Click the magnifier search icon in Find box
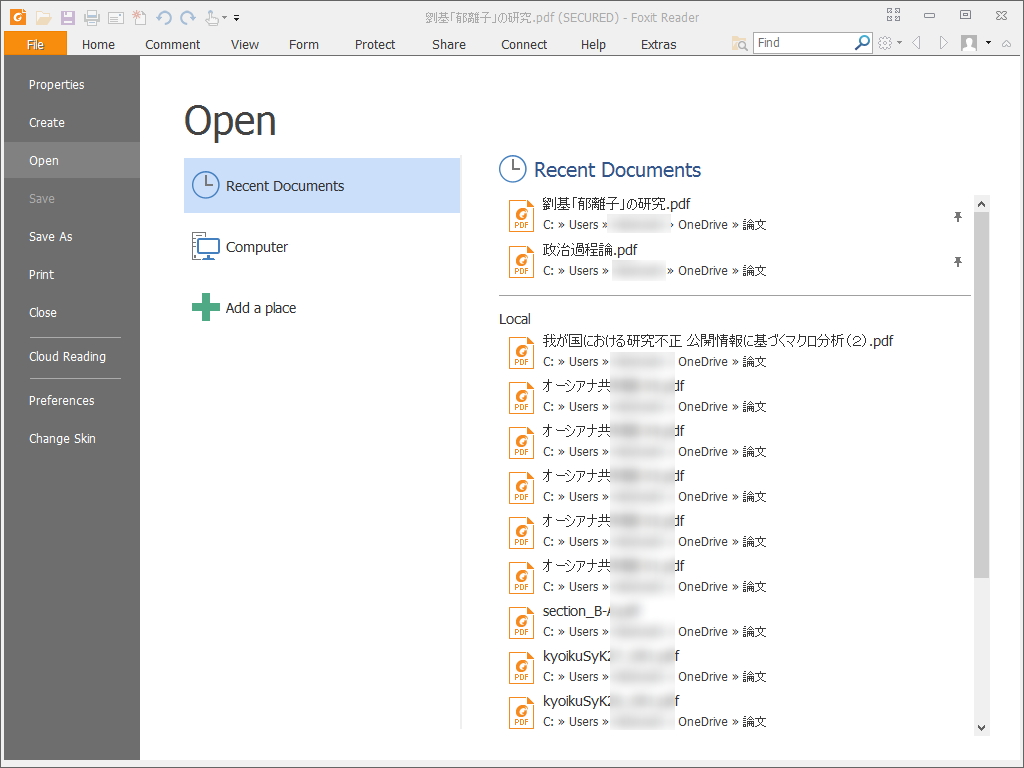 (862, 42)
